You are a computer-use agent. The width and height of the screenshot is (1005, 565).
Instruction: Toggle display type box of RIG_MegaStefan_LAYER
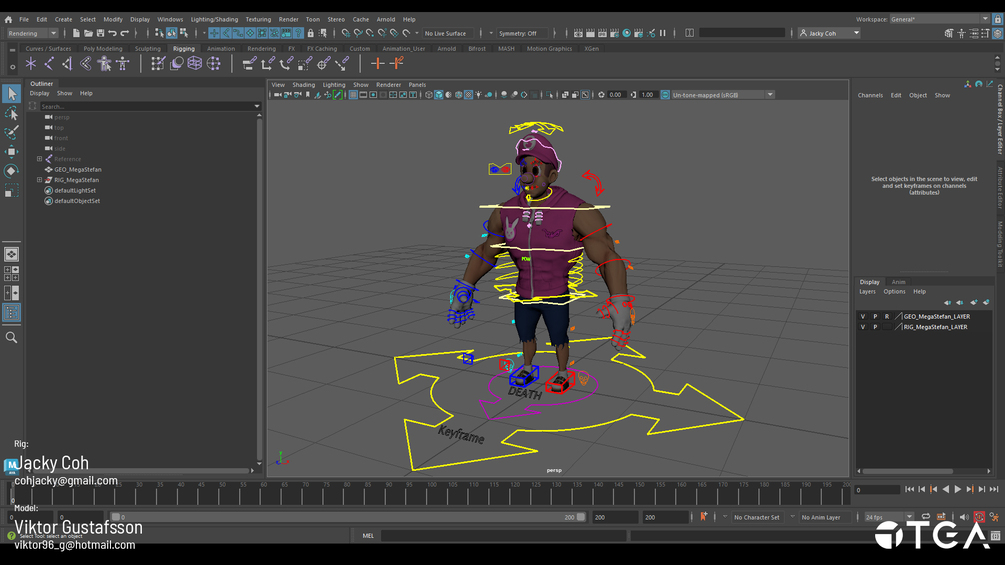(x=887, y=327)
